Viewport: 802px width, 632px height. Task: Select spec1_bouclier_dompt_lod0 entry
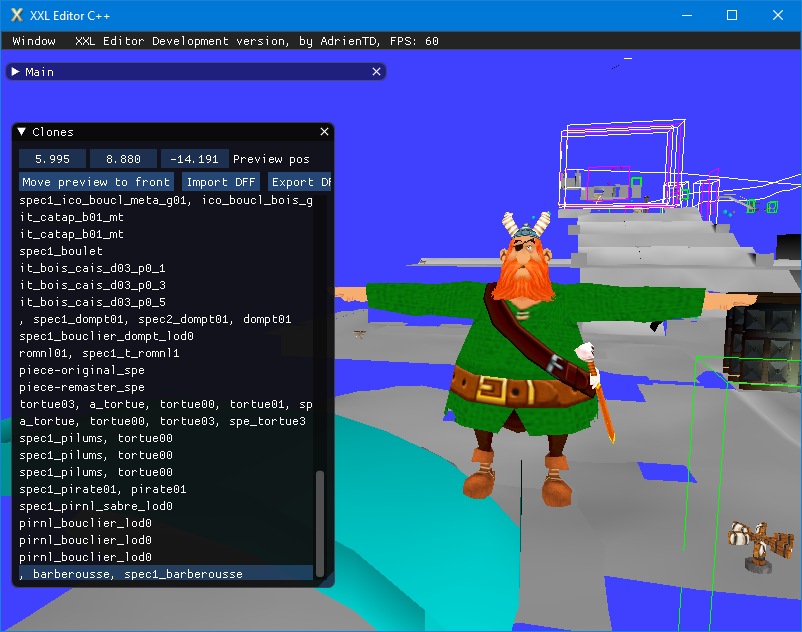166,336
